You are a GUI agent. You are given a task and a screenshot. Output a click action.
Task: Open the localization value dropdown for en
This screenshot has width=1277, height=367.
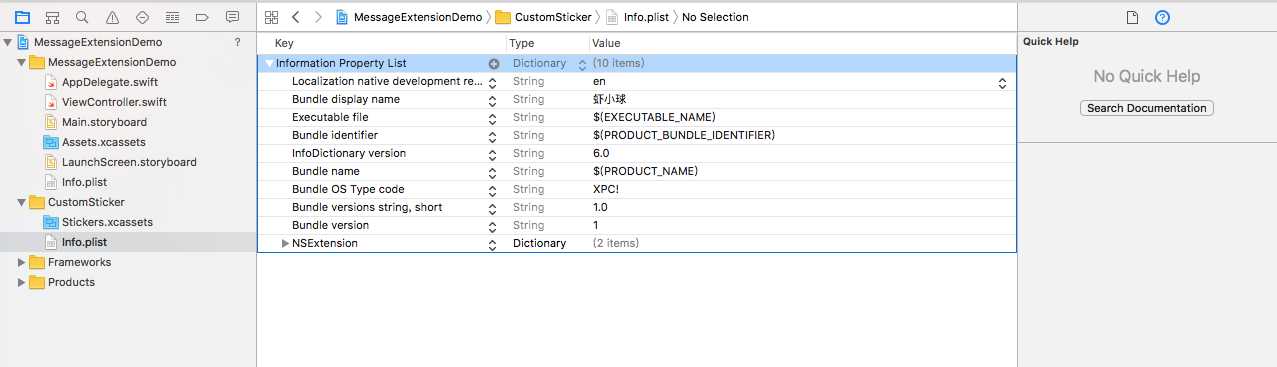1002,82
